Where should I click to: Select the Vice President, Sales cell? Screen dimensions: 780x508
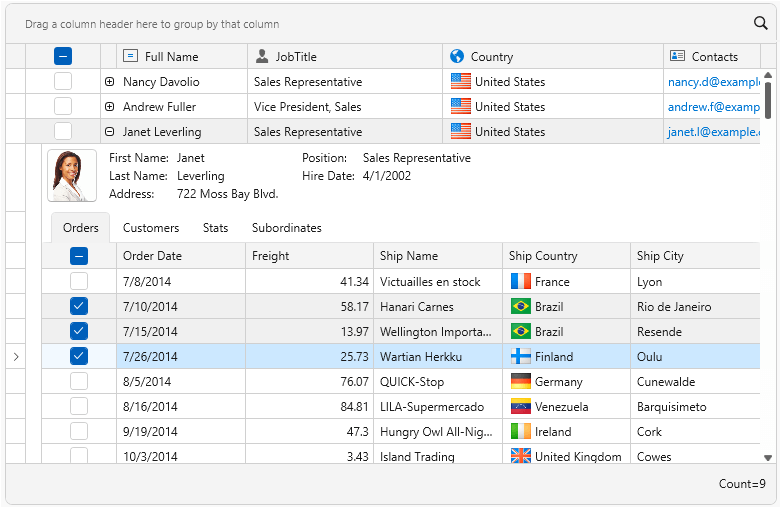[345, 106]
